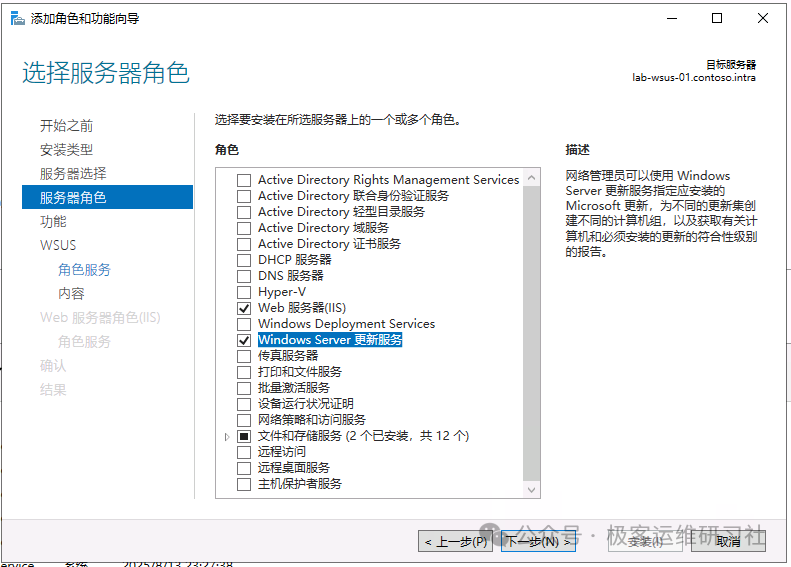Check the 远程桌面服务 checkbox
This screenshot has height=567, width=791.
[x=244, y=469]
